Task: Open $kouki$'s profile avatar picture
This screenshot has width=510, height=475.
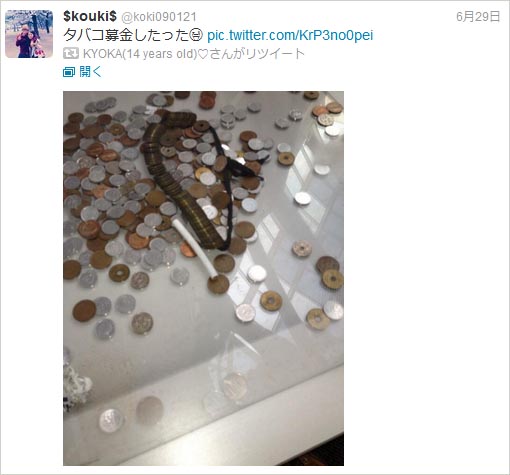Action: 29,34
